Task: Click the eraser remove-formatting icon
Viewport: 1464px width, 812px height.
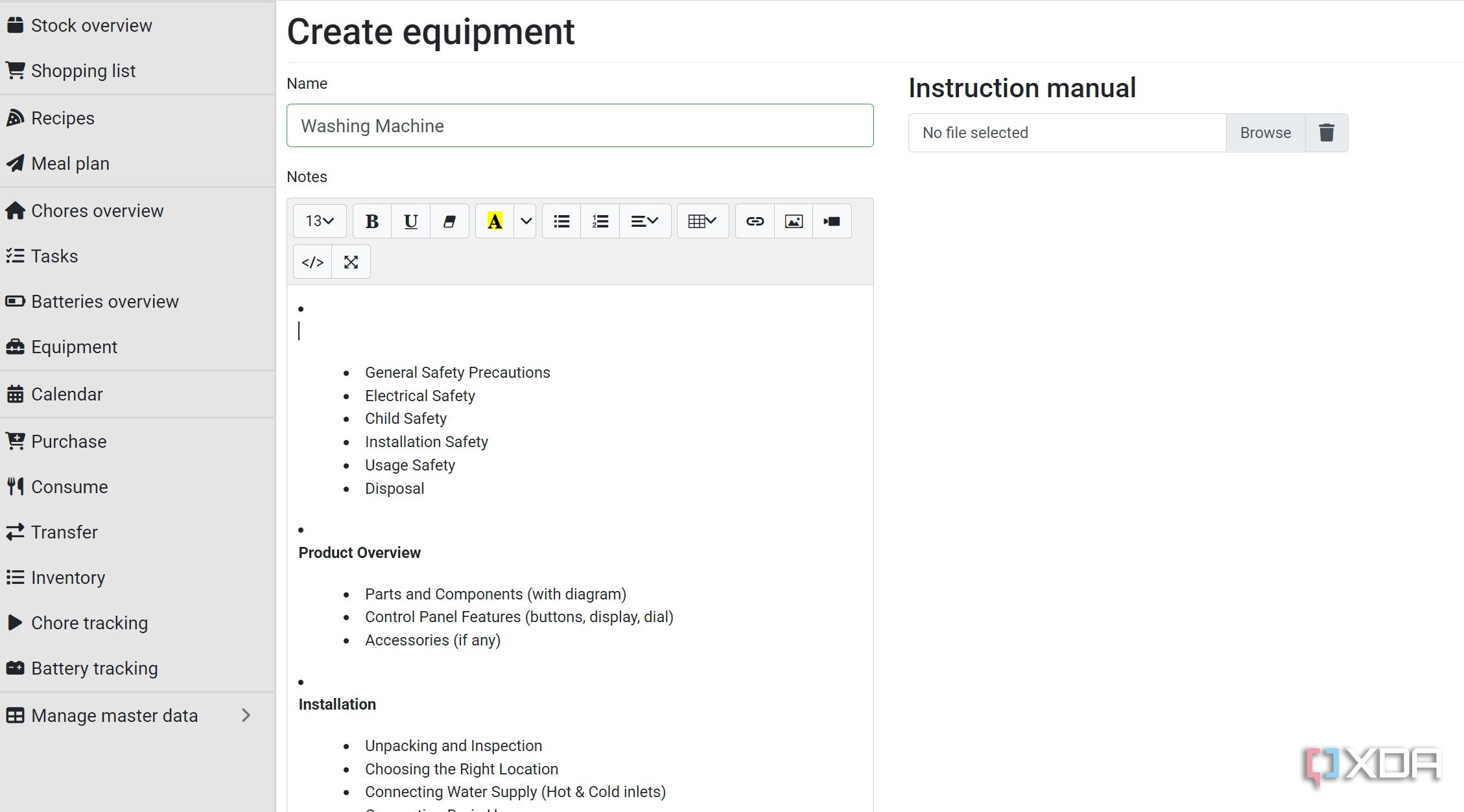Action: (449, 222)
